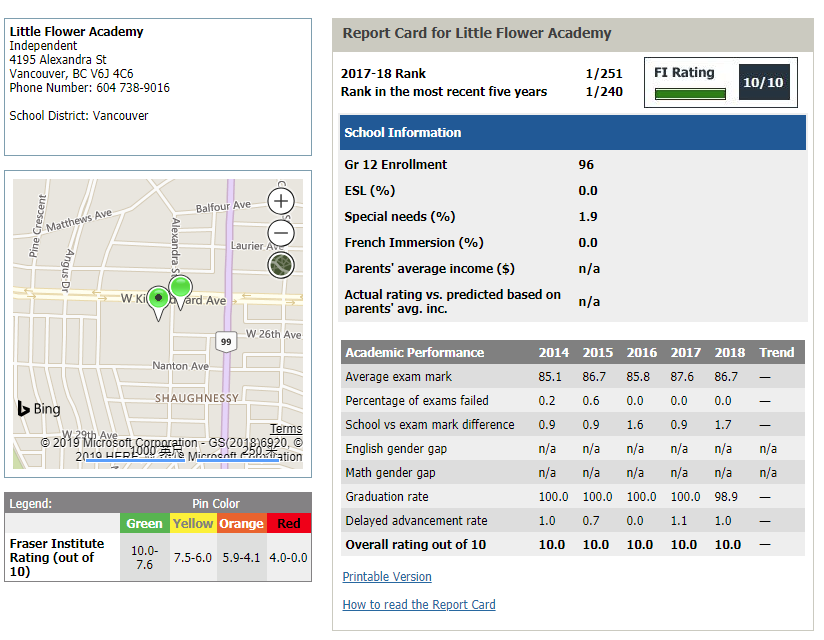This screenshot has height=640, width=824.
Task: Click Gr 12 Enrollment value 96
Action: (586, 164)
